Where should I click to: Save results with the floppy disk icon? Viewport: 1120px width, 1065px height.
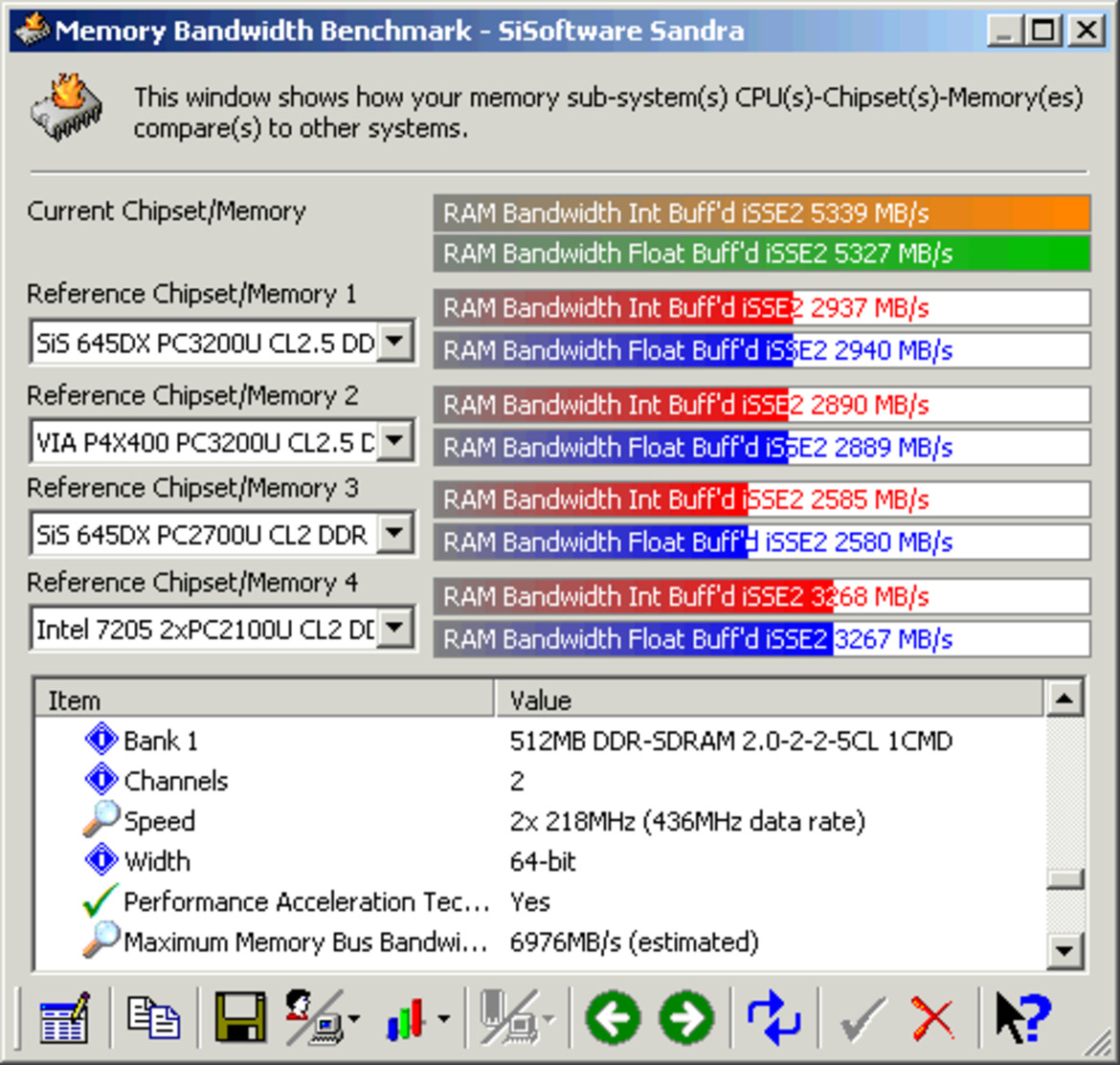click(240, 1017)
